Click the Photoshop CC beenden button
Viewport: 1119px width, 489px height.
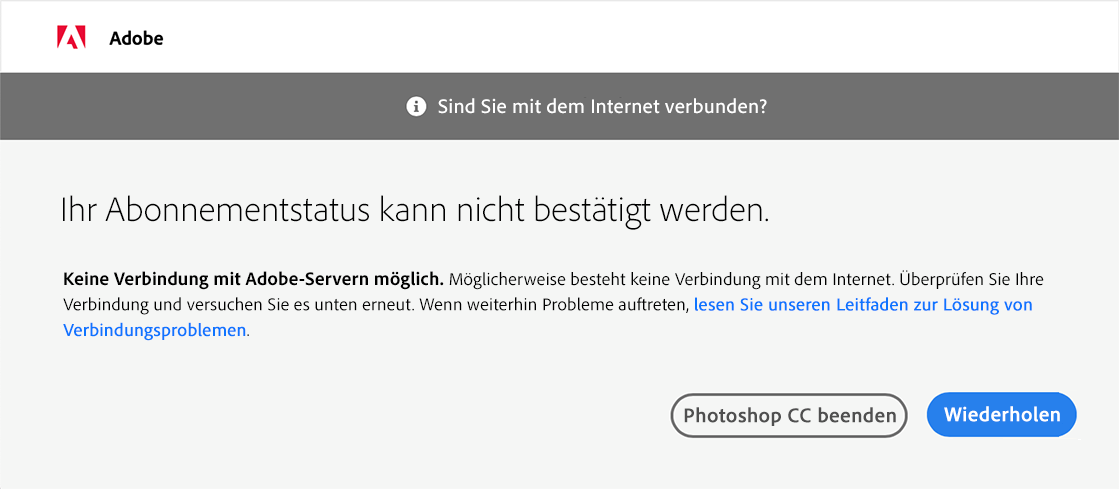coord(789,415)
